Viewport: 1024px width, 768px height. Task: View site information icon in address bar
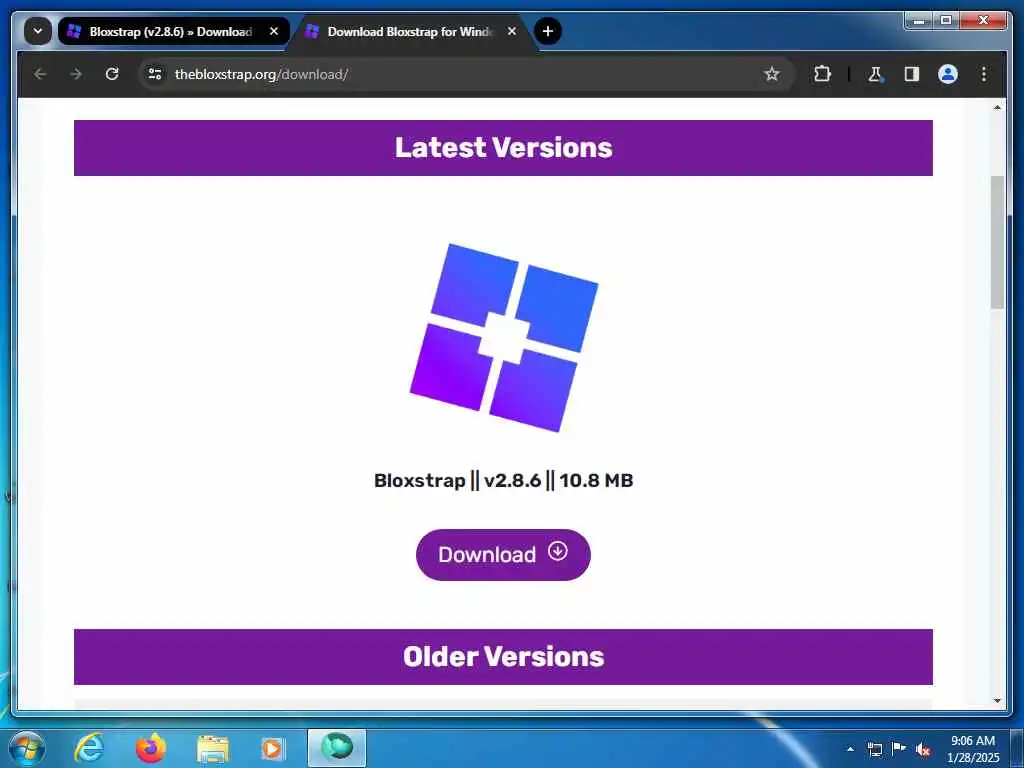pos(155,74)
